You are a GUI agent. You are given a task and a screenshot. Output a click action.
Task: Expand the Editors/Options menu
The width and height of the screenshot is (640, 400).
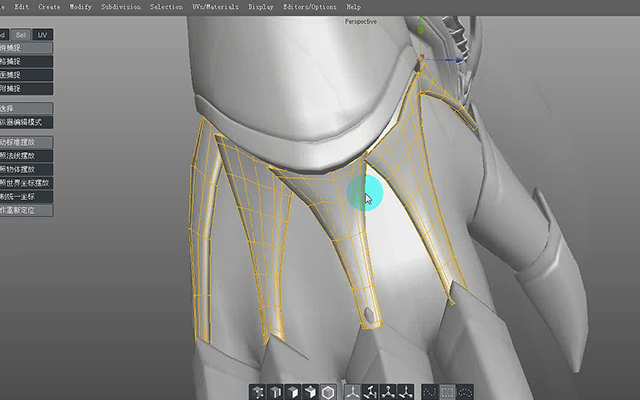310,7
